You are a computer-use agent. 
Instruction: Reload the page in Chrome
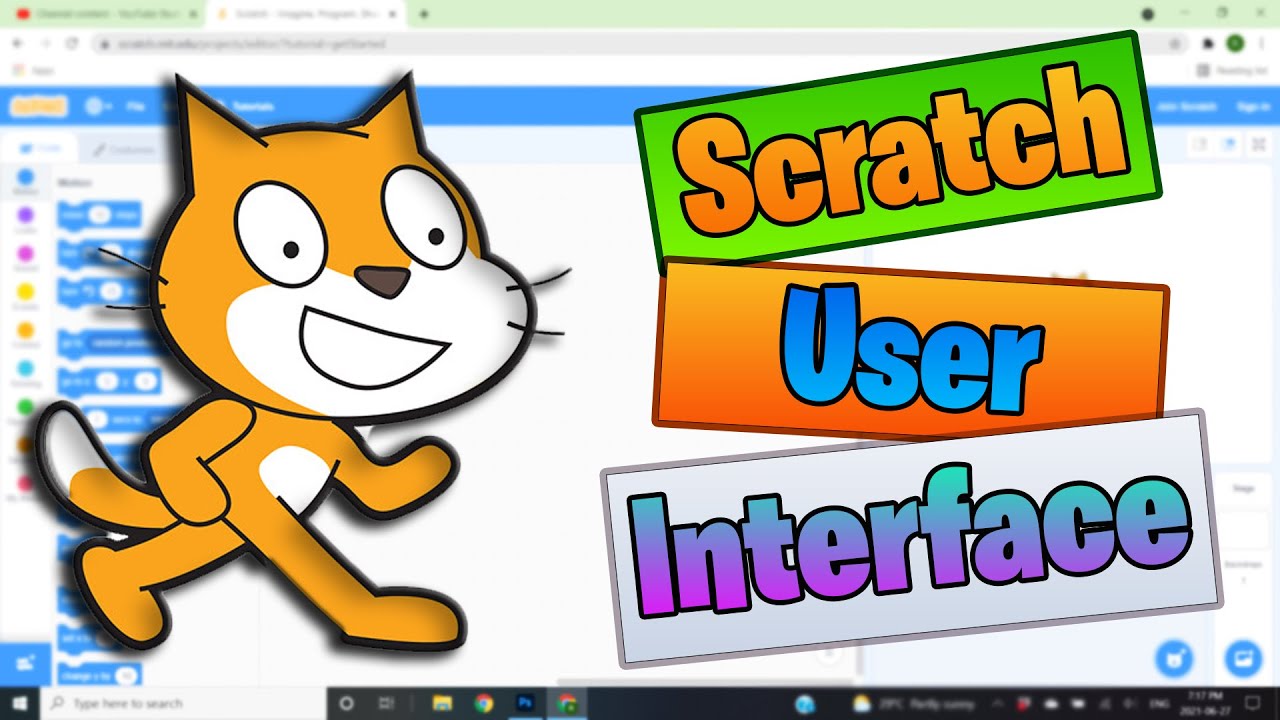coord(71,44)
